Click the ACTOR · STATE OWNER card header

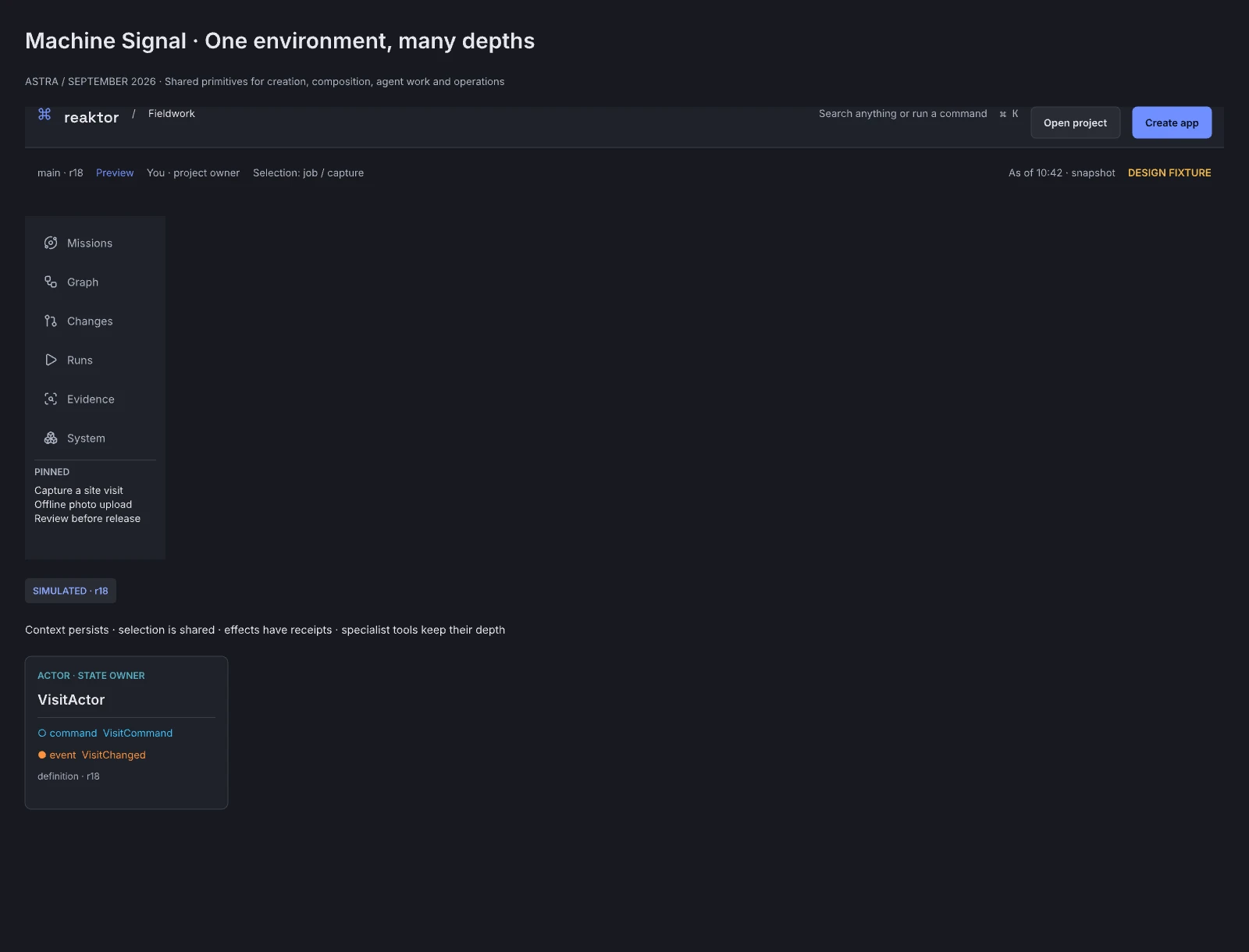[91, 676]
